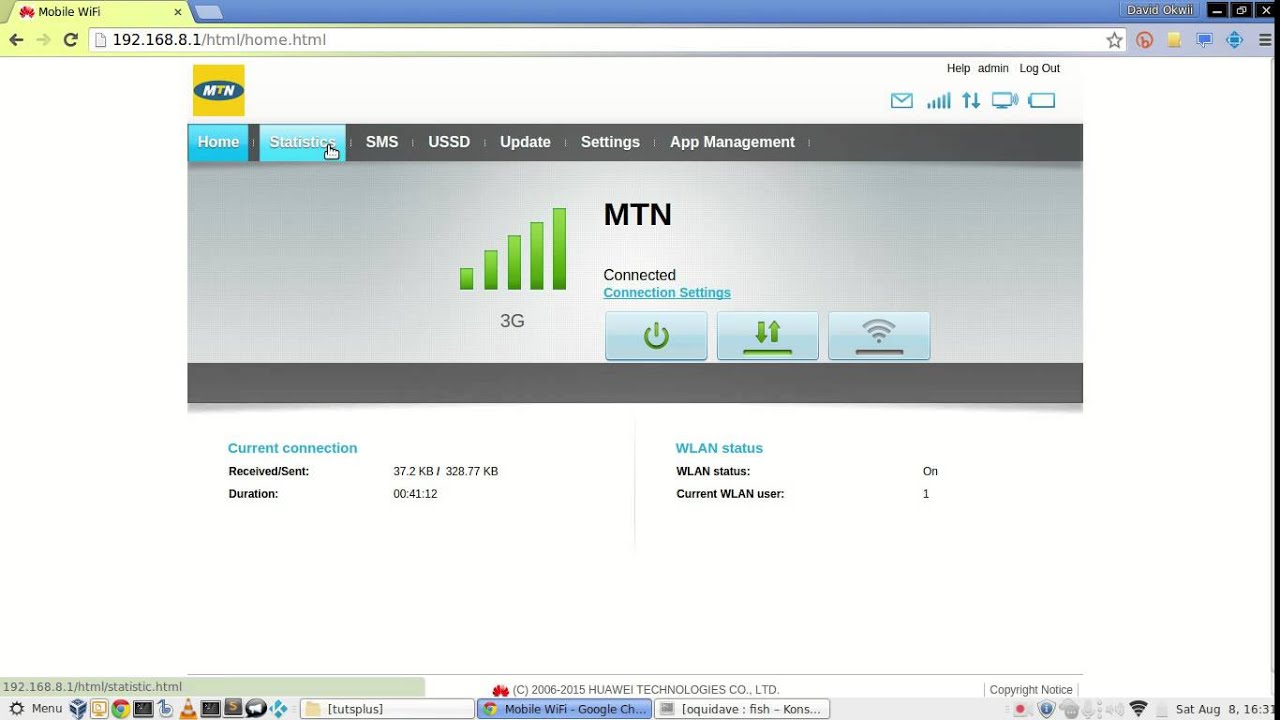
Task: Open the Update tab
Action: (525, 142)
